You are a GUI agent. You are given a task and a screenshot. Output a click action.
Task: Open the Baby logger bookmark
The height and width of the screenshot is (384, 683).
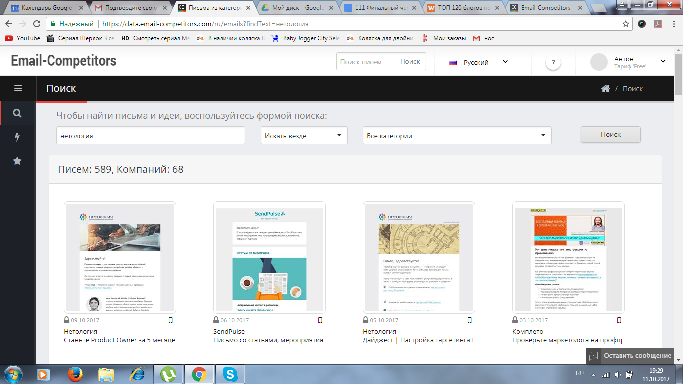click(x=306, y=38)
